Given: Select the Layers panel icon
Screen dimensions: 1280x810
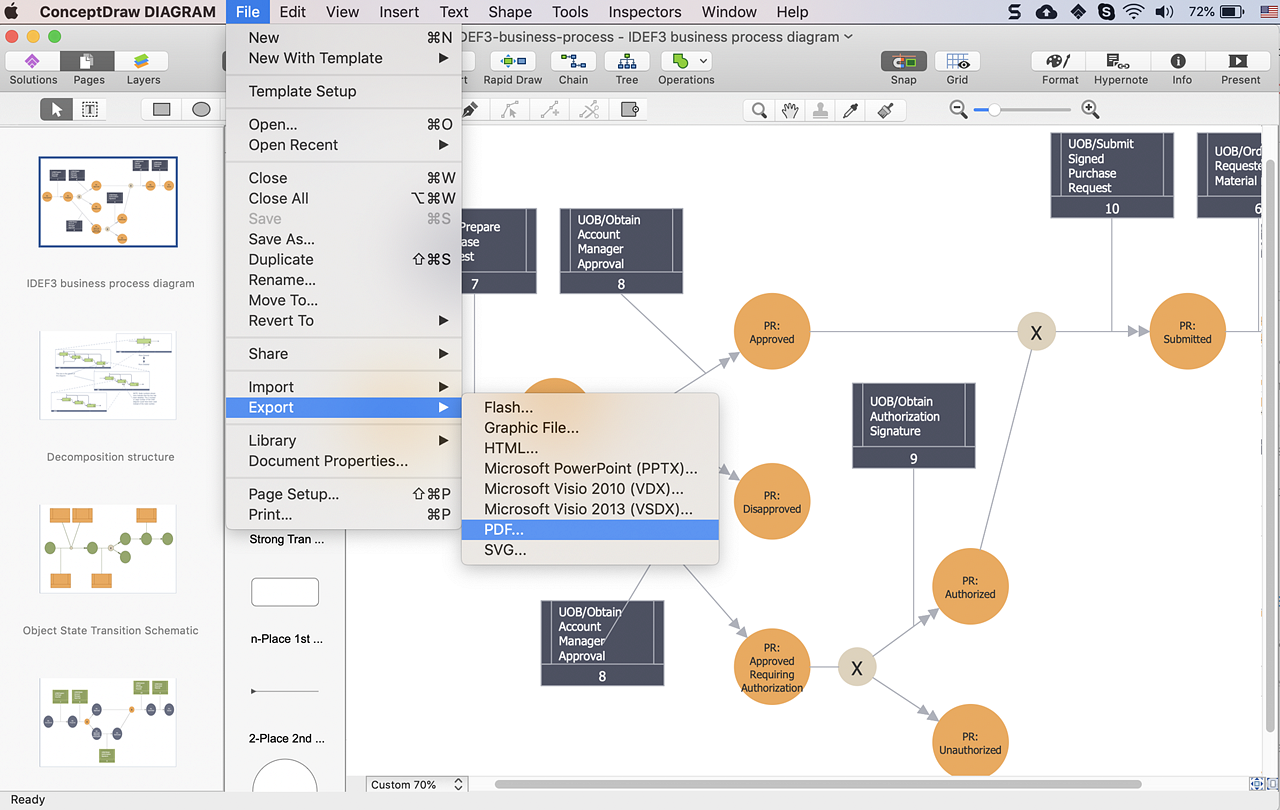Looking at the screenshot, I should (x=143, y=62).
